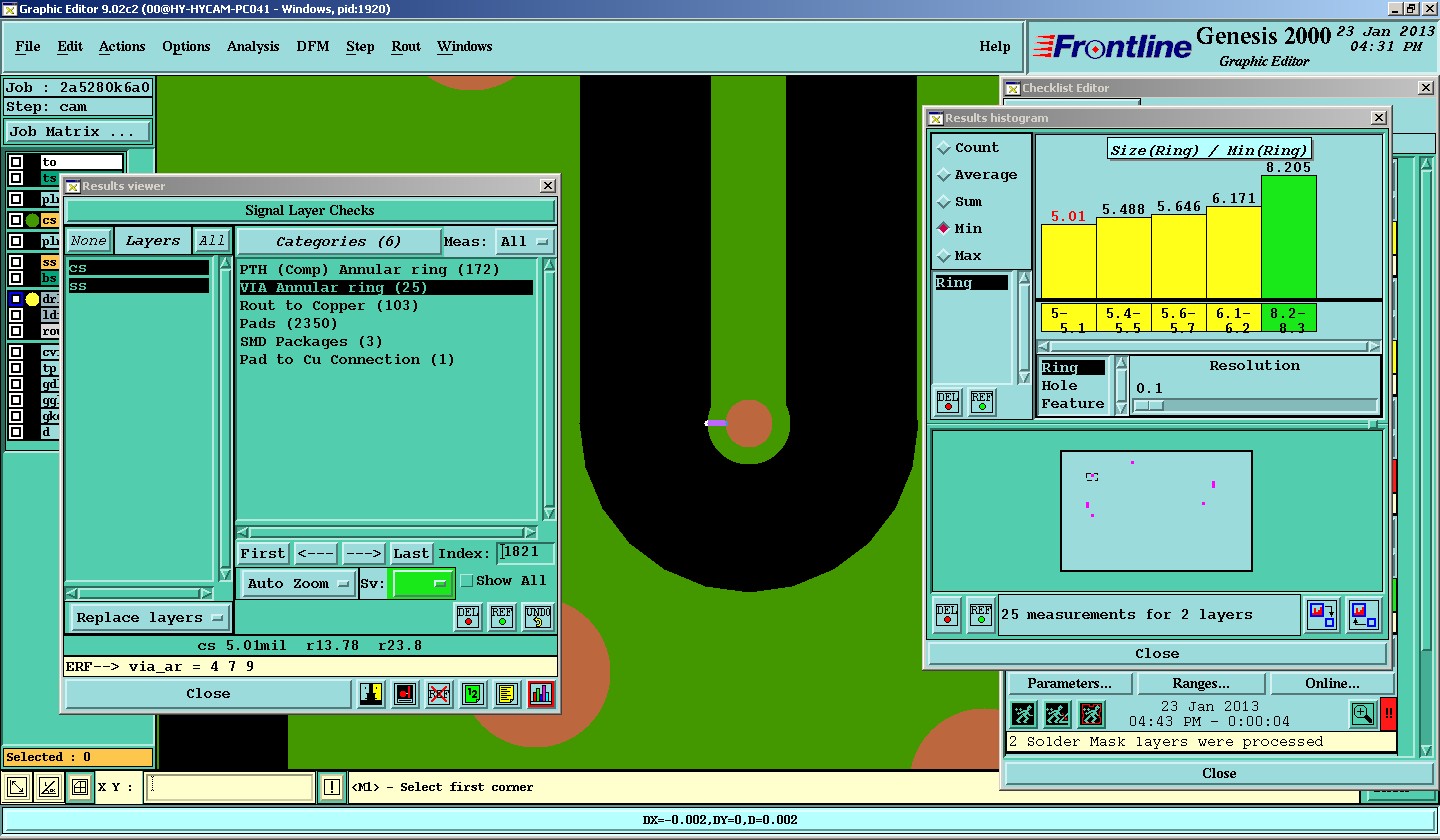Image resolution: width=1440 pixels, height=840 pixels.
Task: Click the None layers button
Action: coord(88,241)
